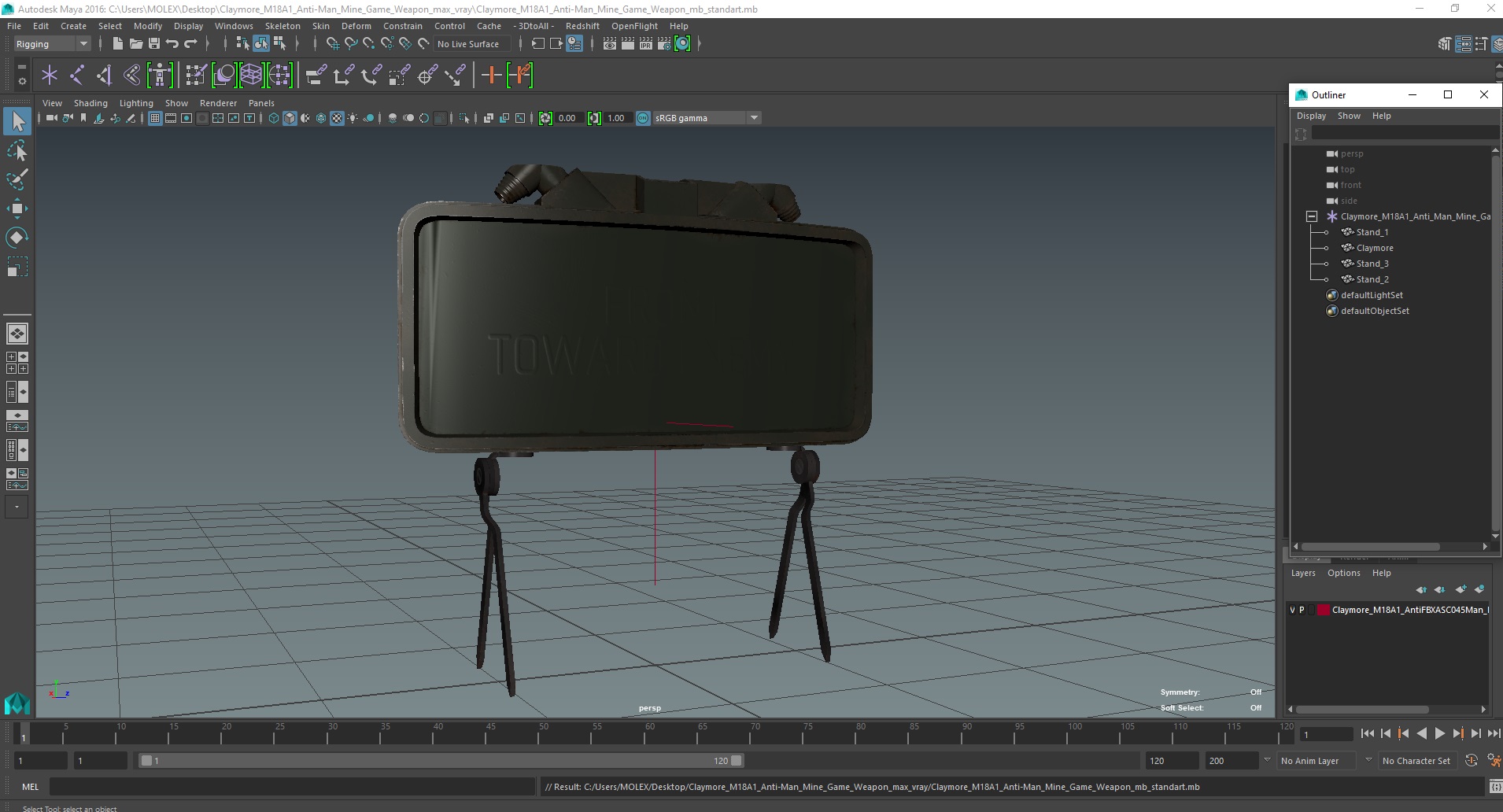Open Render Settings clapperboard icon
The width and height of the screenshot is (1503, 812).
664,44
